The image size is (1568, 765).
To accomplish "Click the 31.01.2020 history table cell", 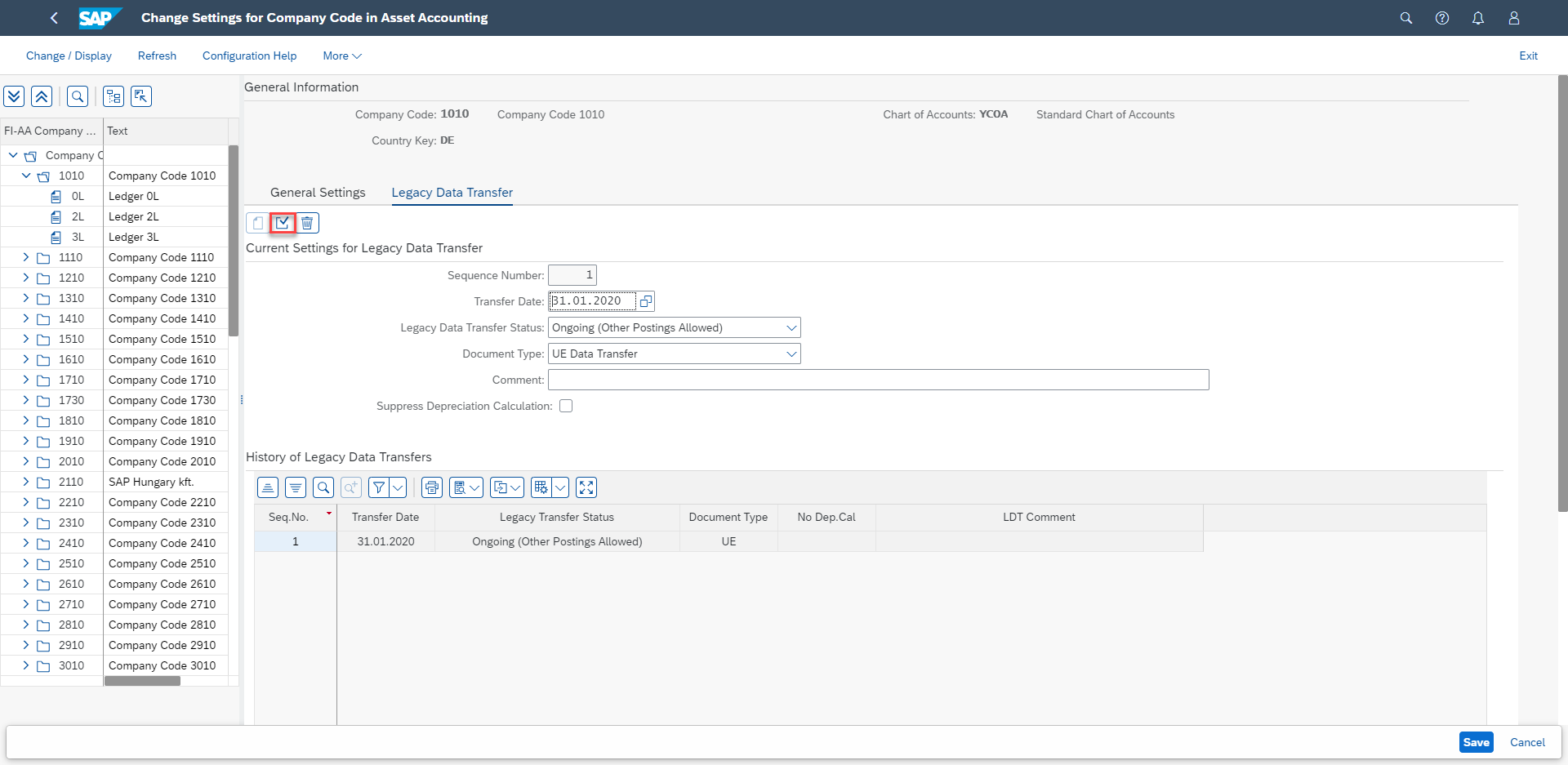I will [385, 541].
